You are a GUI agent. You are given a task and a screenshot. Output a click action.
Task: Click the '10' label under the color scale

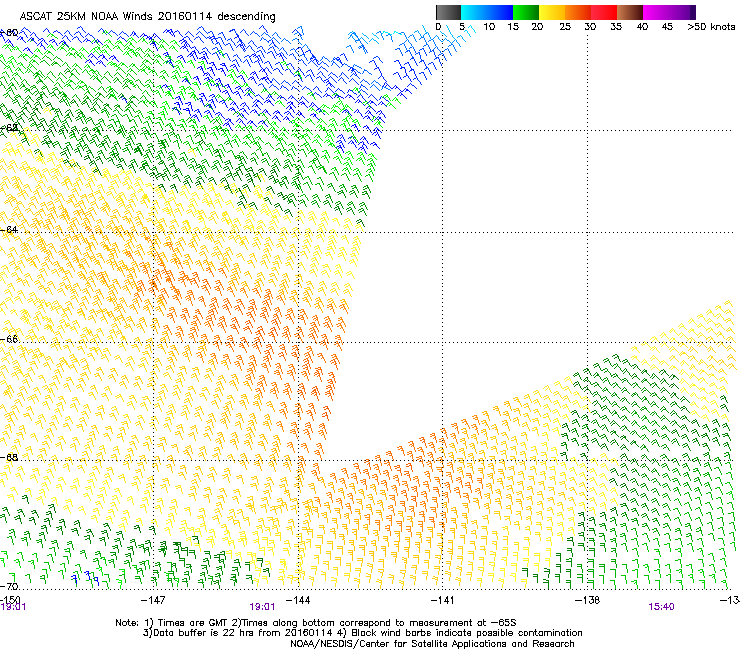click(489, 27)
